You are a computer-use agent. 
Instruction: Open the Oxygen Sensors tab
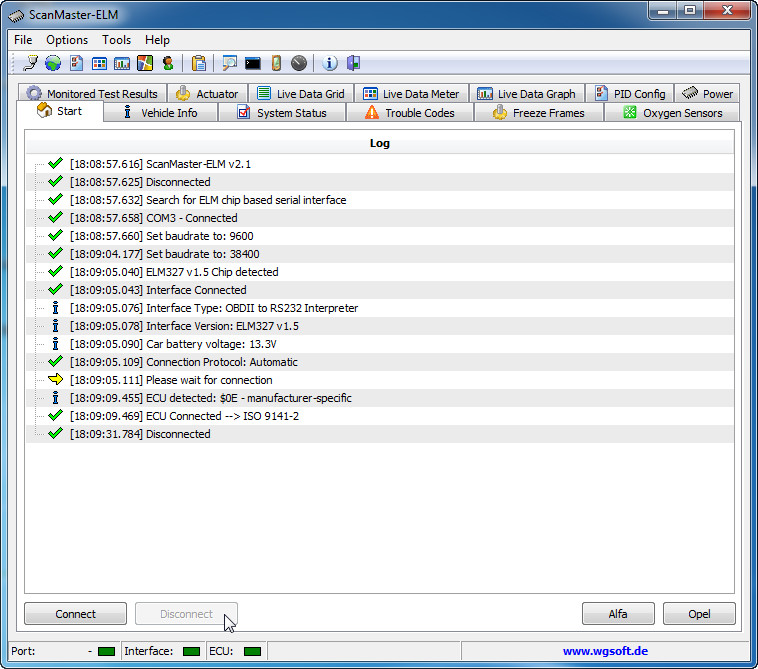(672, 113)
